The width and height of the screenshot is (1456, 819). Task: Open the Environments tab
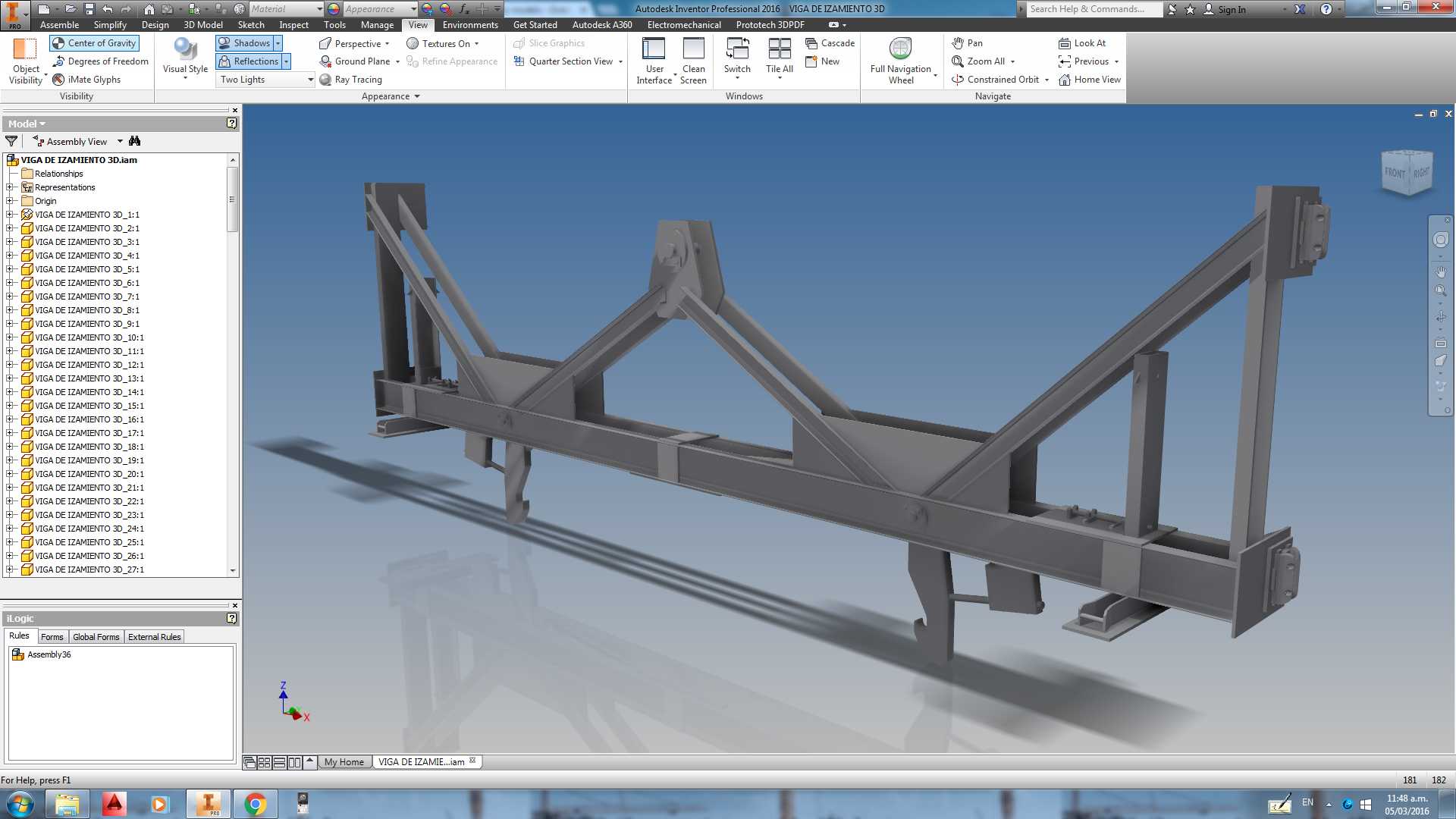470,25
